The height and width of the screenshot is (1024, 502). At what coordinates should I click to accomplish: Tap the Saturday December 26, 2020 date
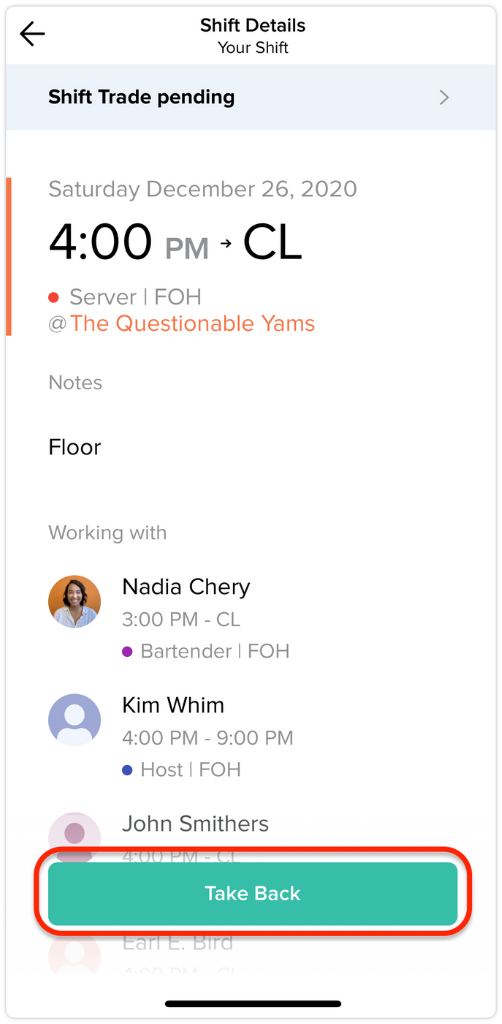click(x=202, y=189)
